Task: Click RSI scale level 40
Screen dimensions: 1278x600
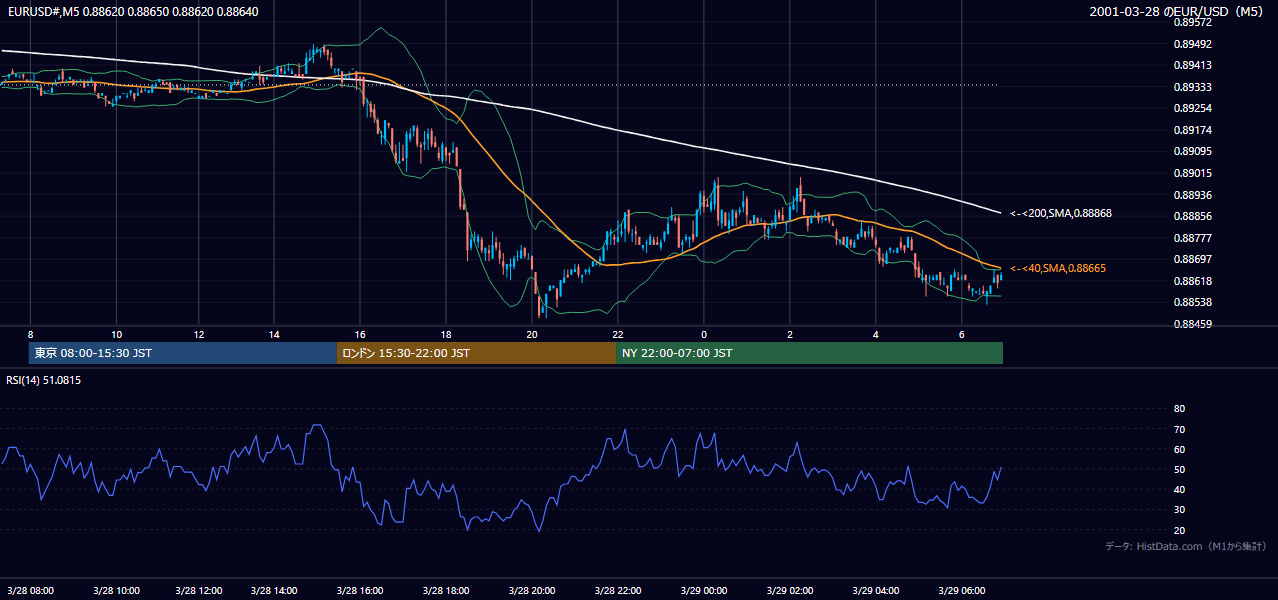Action: [1179, 489]
